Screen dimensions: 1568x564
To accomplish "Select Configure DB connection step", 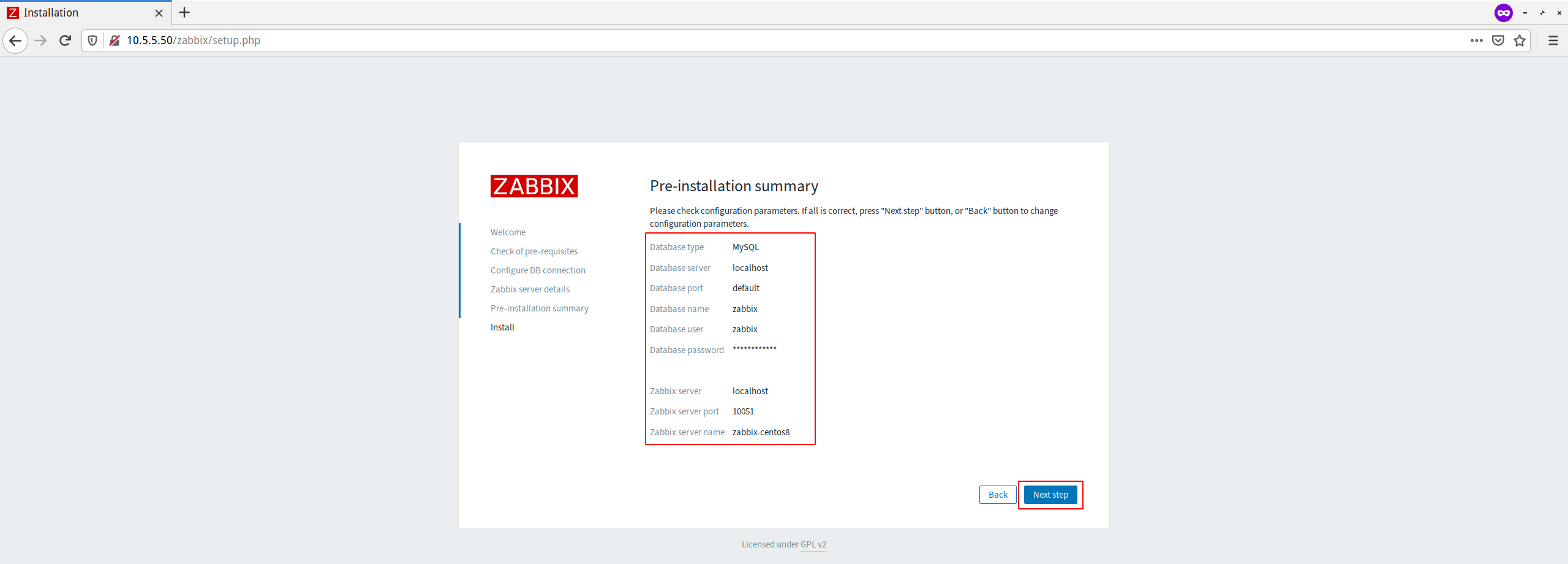I will pos(538,270).
